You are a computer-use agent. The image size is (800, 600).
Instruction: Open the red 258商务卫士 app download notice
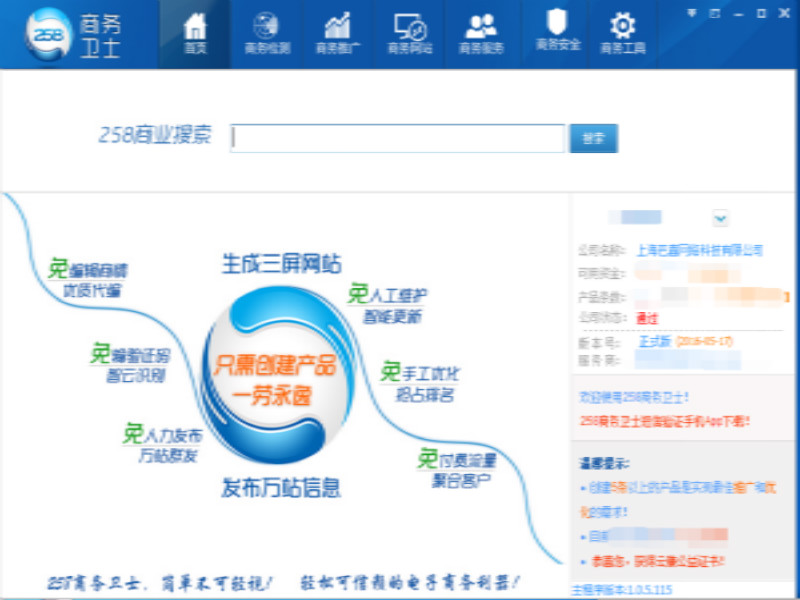(664, 421)
